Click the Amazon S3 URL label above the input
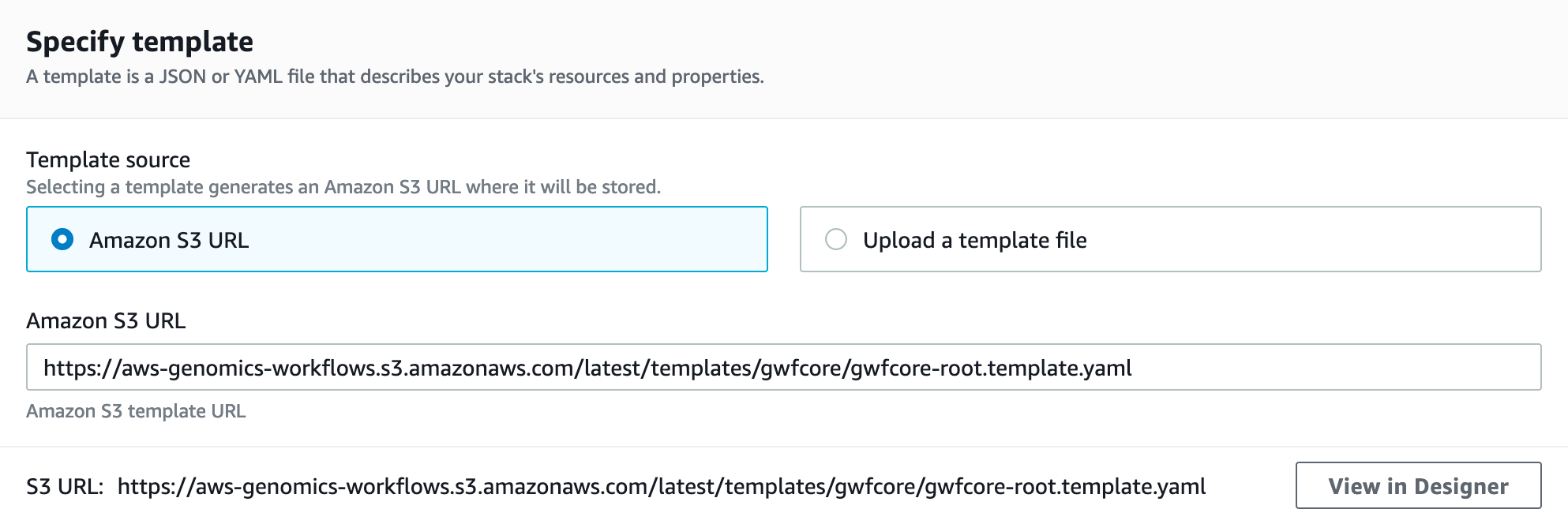The image size is (1568, 524). [106, 320]
